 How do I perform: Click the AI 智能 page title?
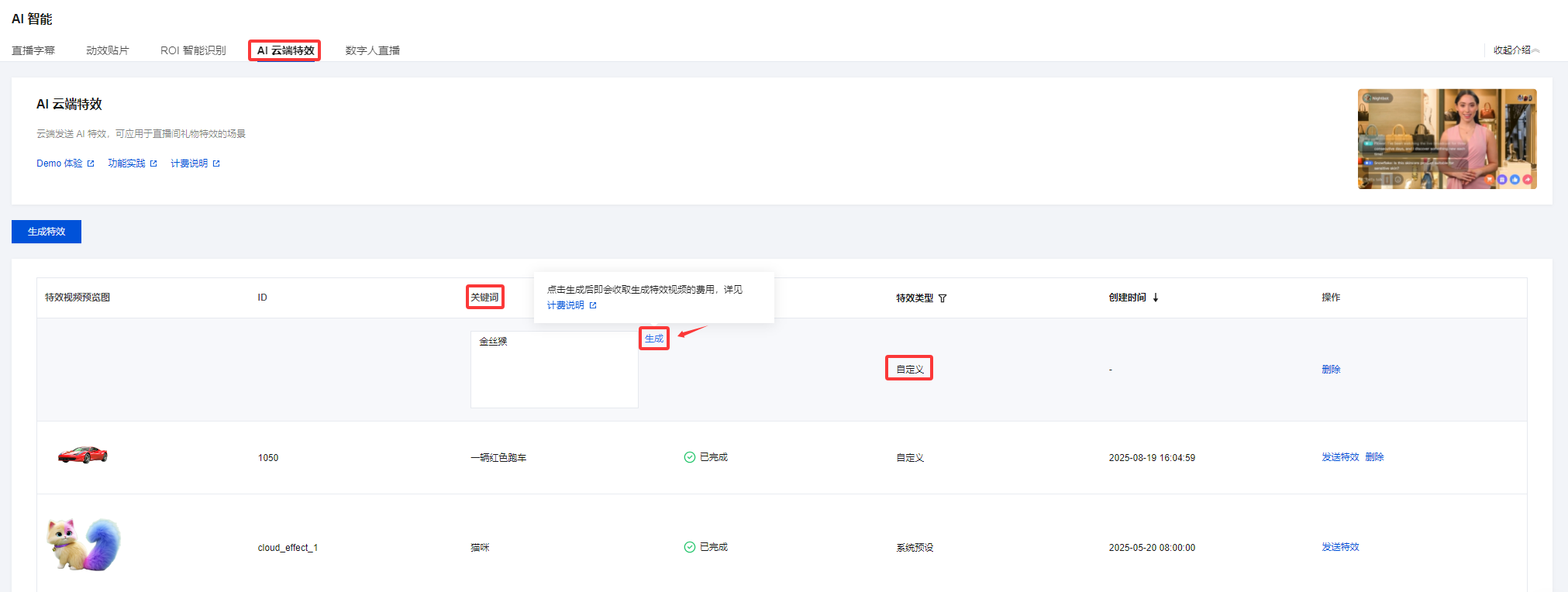point(32,19)
